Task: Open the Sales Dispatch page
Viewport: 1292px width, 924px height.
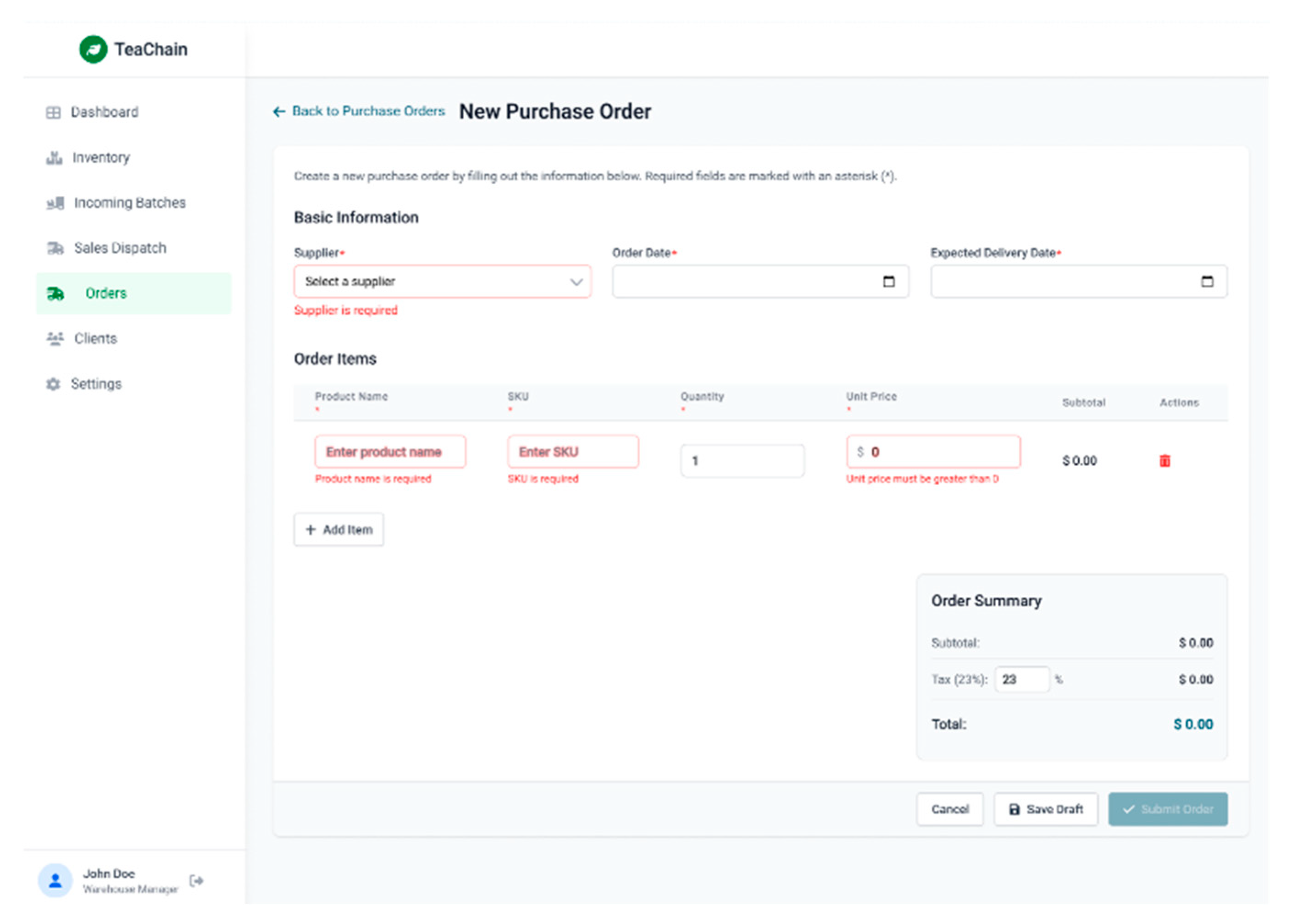Action: pos(119,248)
